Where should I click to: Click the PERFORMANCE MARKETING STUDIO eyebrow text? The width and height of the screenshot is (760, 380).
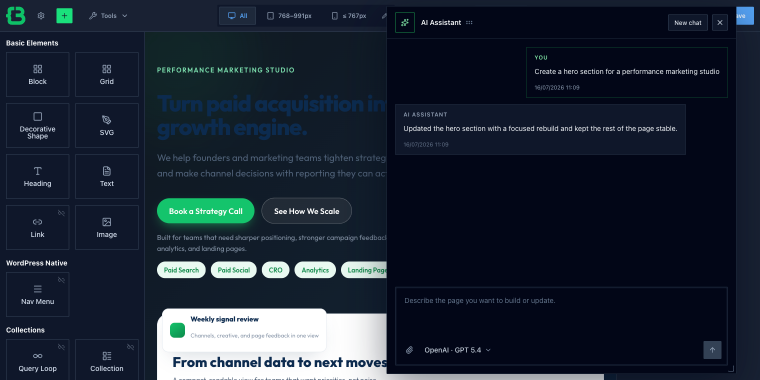[225, 70]
